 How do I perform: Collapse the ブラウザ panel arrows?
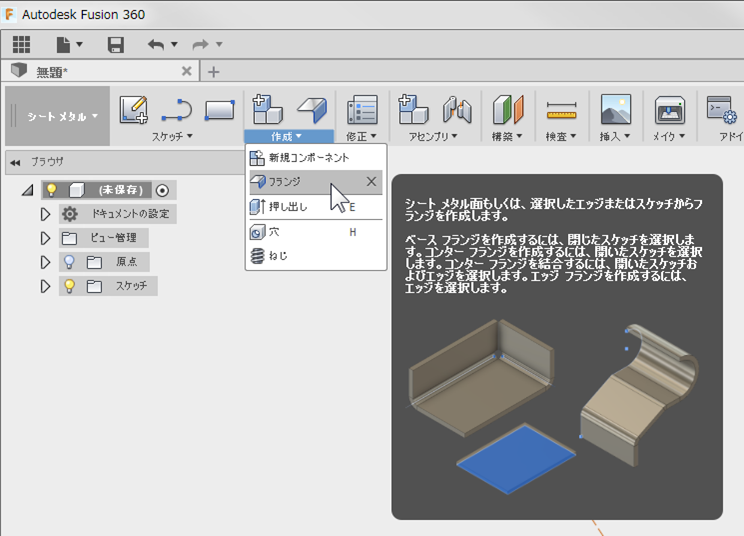point(15,162)
